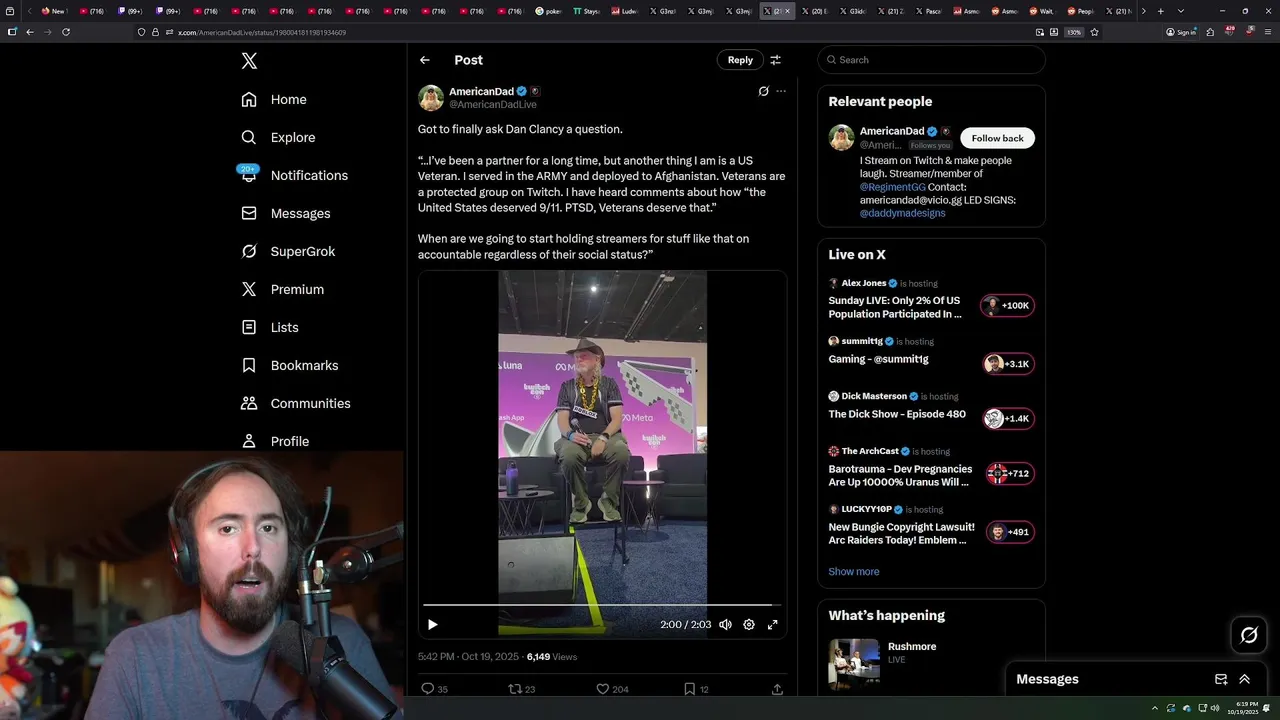Click the reply icon with 35 comments

click(433, 689)
